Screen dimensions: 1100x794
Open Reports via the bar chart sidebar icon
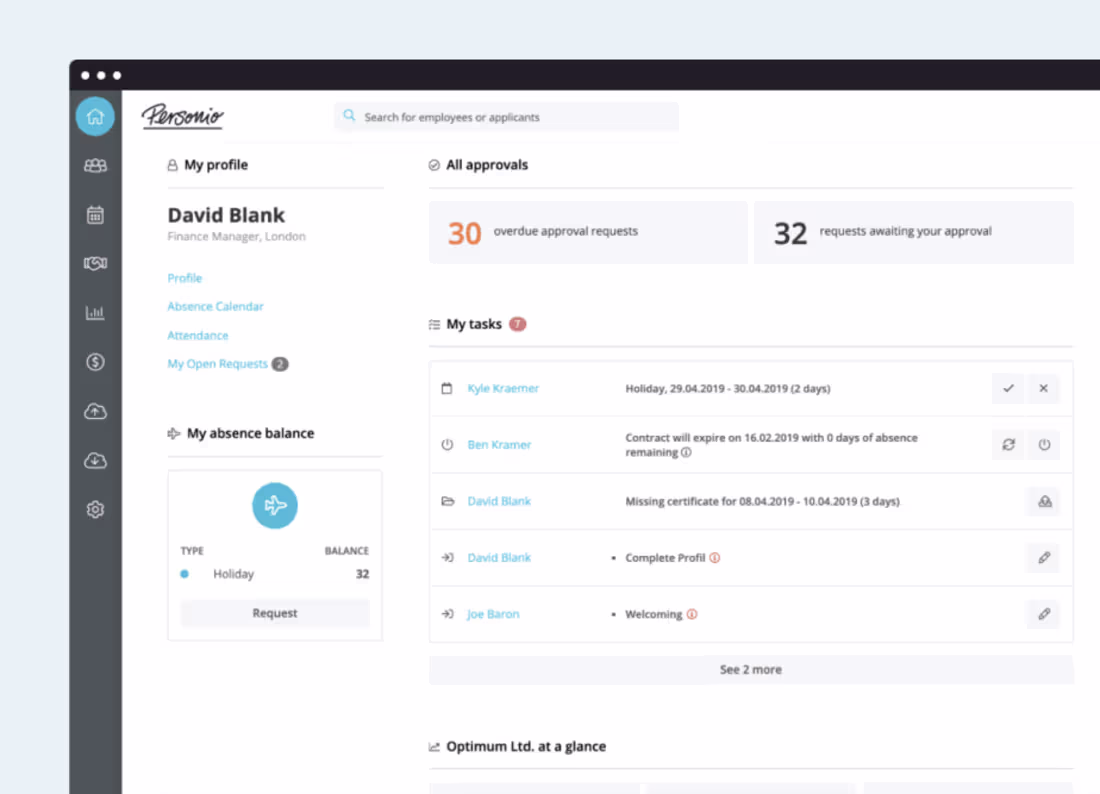[95, 312]
